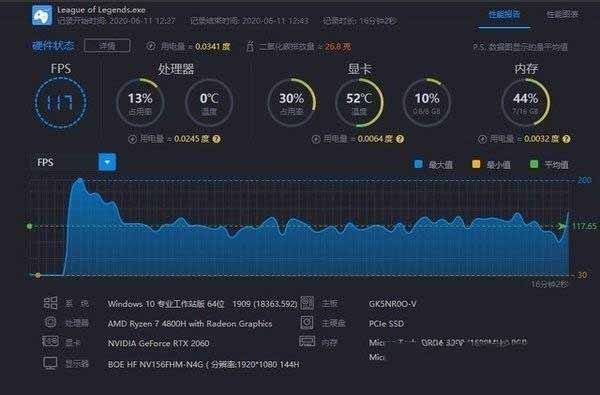Click the graphics card info icon

point(51,341)
